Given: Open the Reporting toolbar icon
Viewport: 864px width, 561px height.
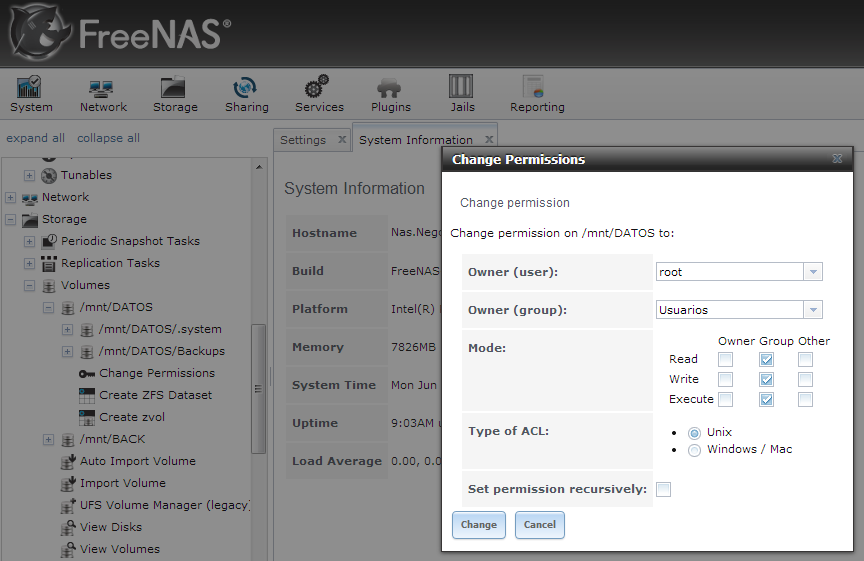Looking at the screenshot, I should (533, 87).
